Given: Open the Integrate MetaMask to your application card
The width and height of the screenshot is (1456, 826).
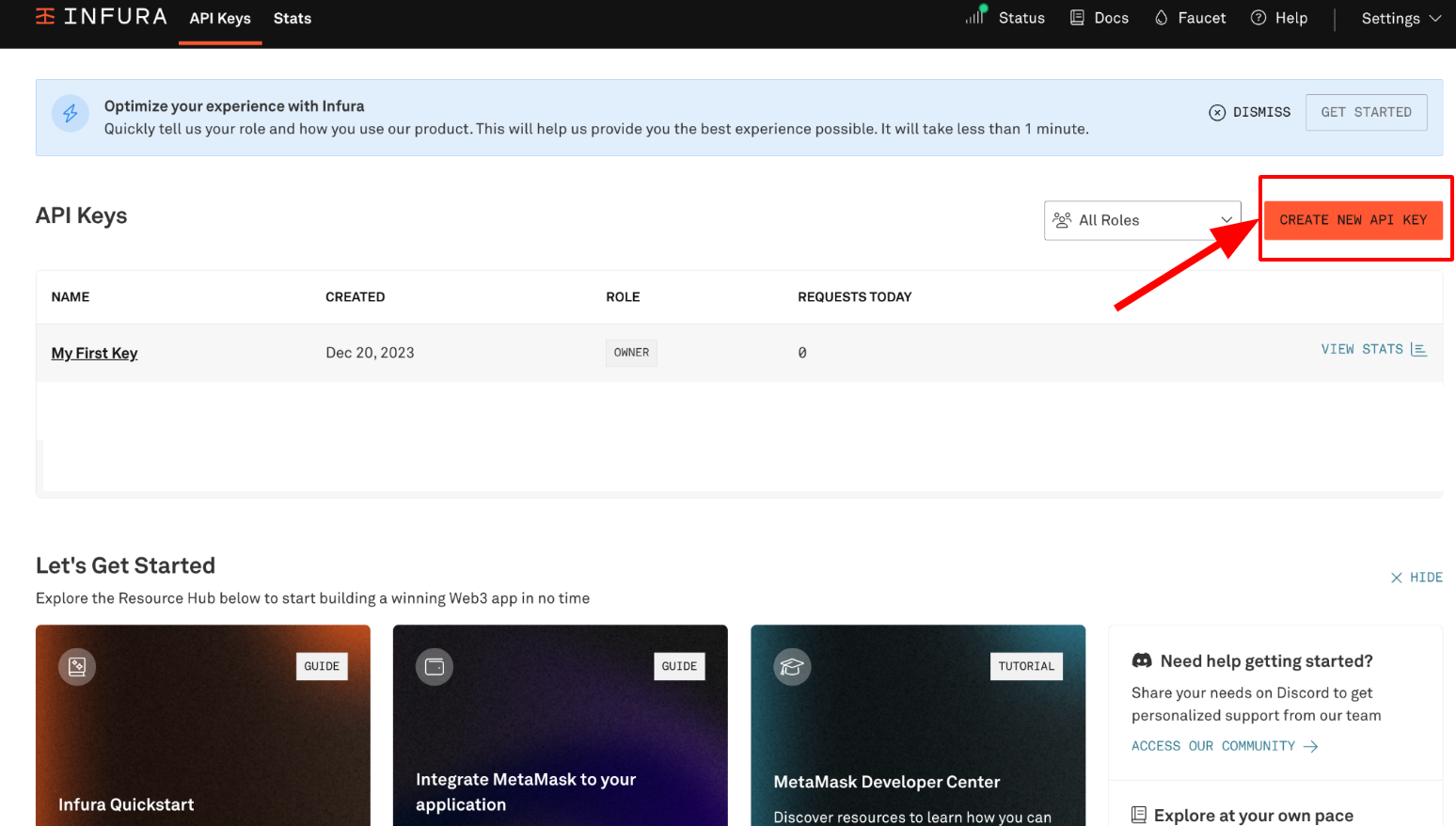Looking at the screenshot, I should (x=561, y=725).
